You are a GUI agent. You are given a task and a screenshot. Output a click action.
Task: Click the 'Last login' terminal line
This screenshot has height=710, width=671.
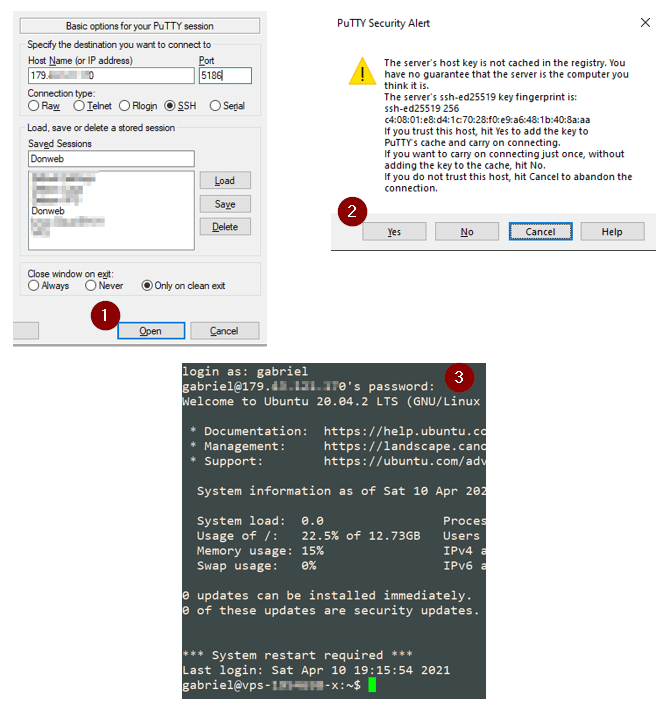316,670
